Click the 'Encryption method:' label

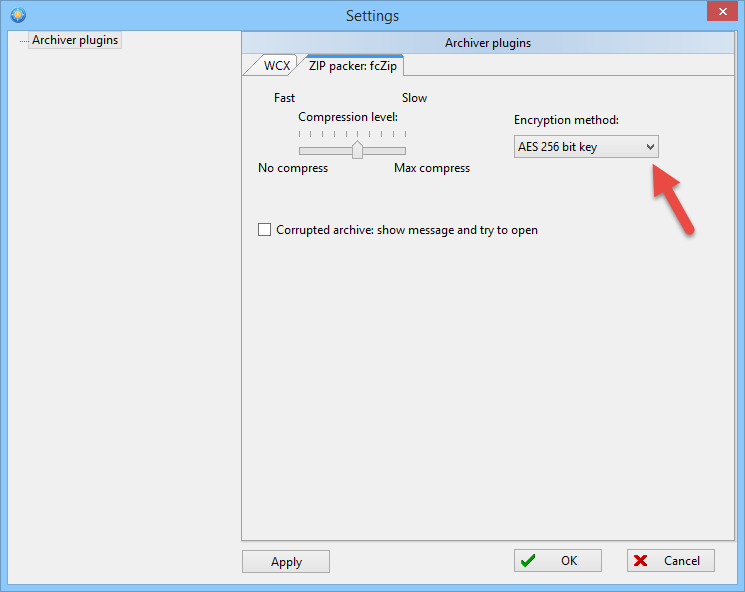566,120
